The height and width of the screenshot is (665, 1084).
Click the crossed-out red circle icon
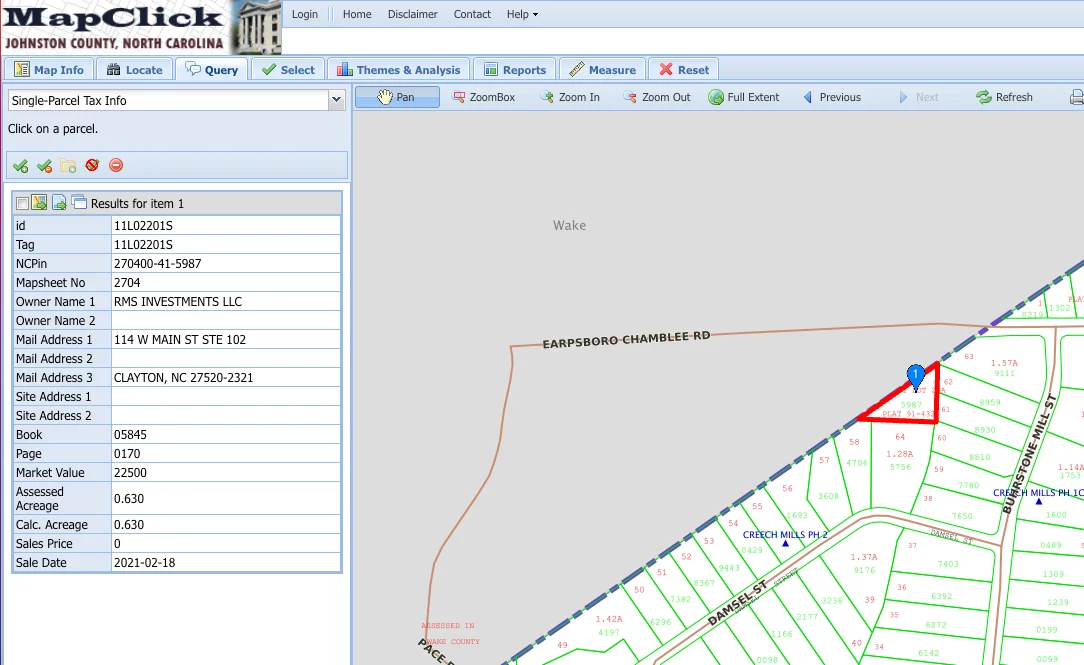pyautogui.click(x=92, y=165)
